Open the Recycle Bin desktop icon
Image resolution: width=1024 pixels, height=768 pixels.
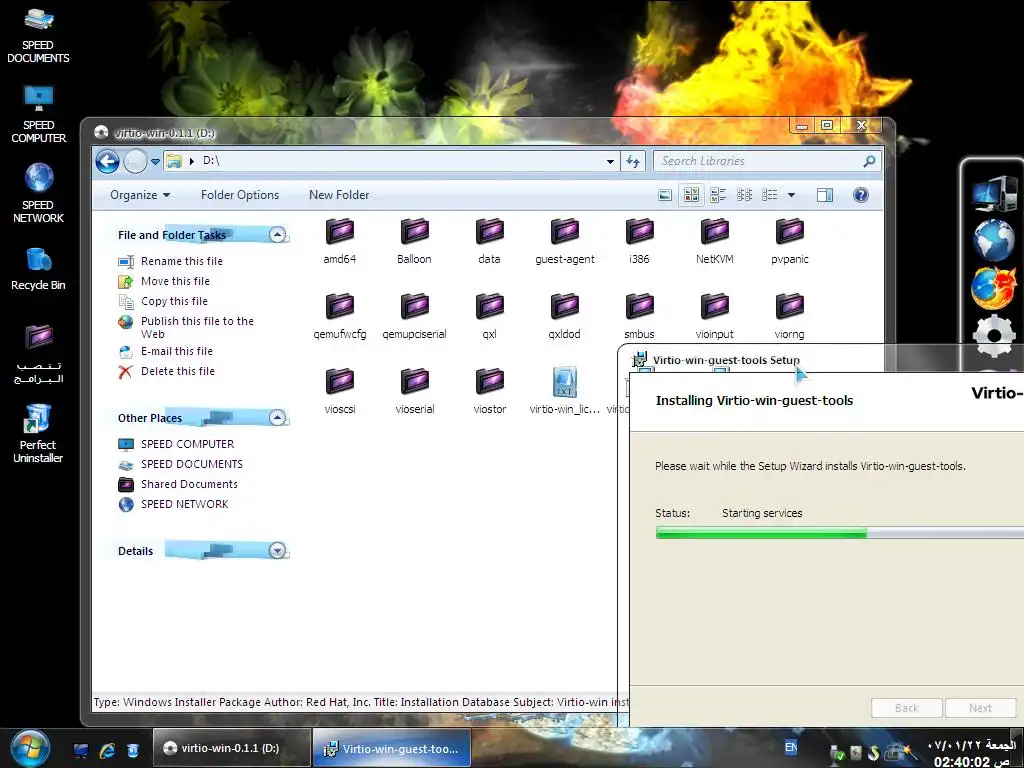38,269
